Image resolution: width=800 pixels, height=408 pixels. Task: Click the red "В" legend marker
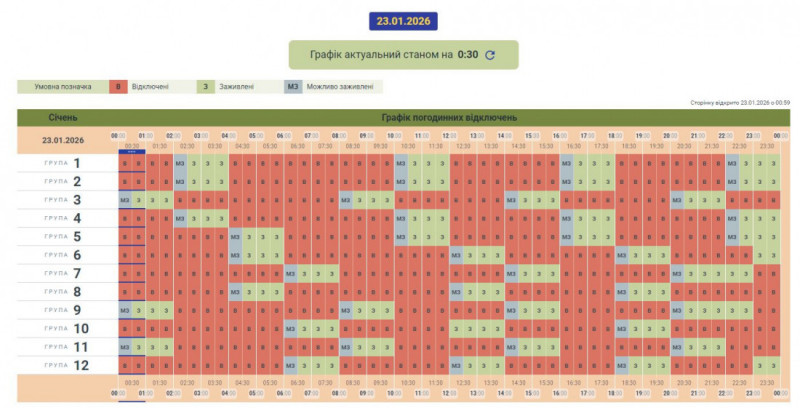[120, 87]
